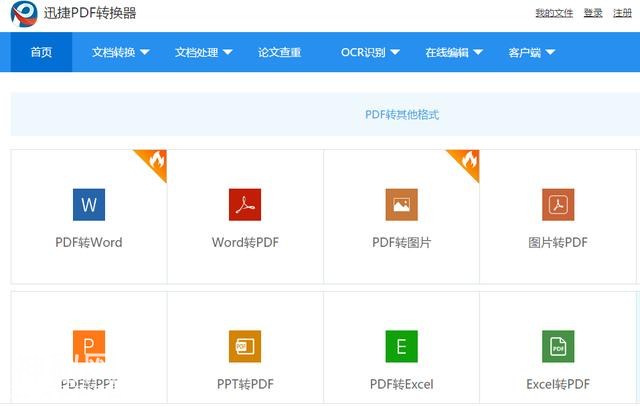This screenshot has height=406, width=640.
Task: Click the 迅捷PDF转换器 title text
Action: point(90,13)
